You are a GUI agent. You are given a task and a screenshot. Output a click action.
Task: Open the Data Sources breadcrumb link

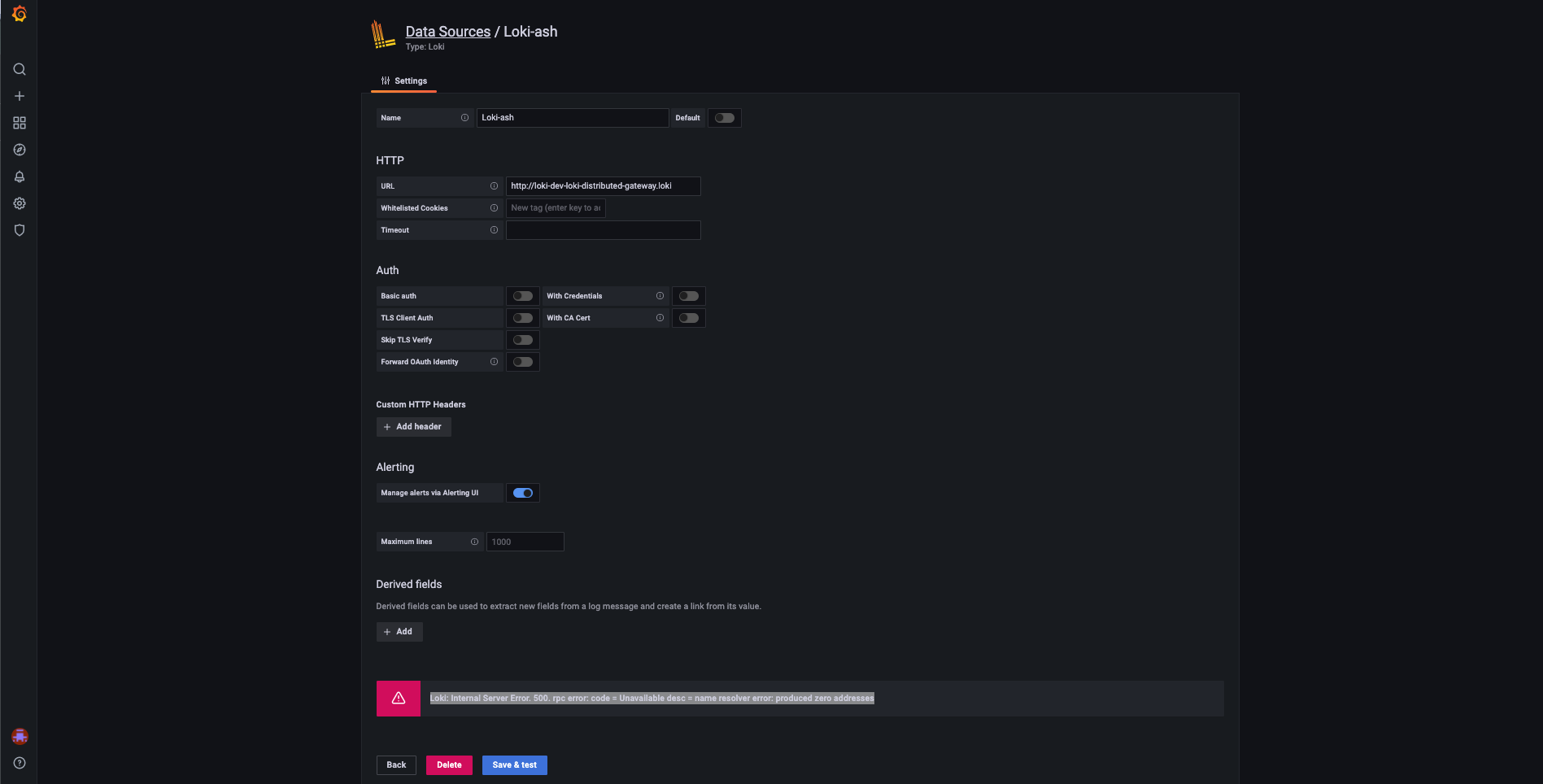[x=448, y=32]
